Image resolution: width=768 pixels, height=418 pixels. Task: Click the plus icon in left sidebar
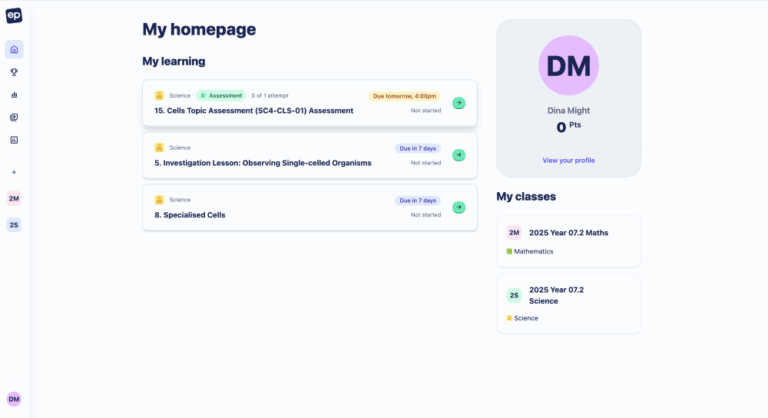coord(14,172)
